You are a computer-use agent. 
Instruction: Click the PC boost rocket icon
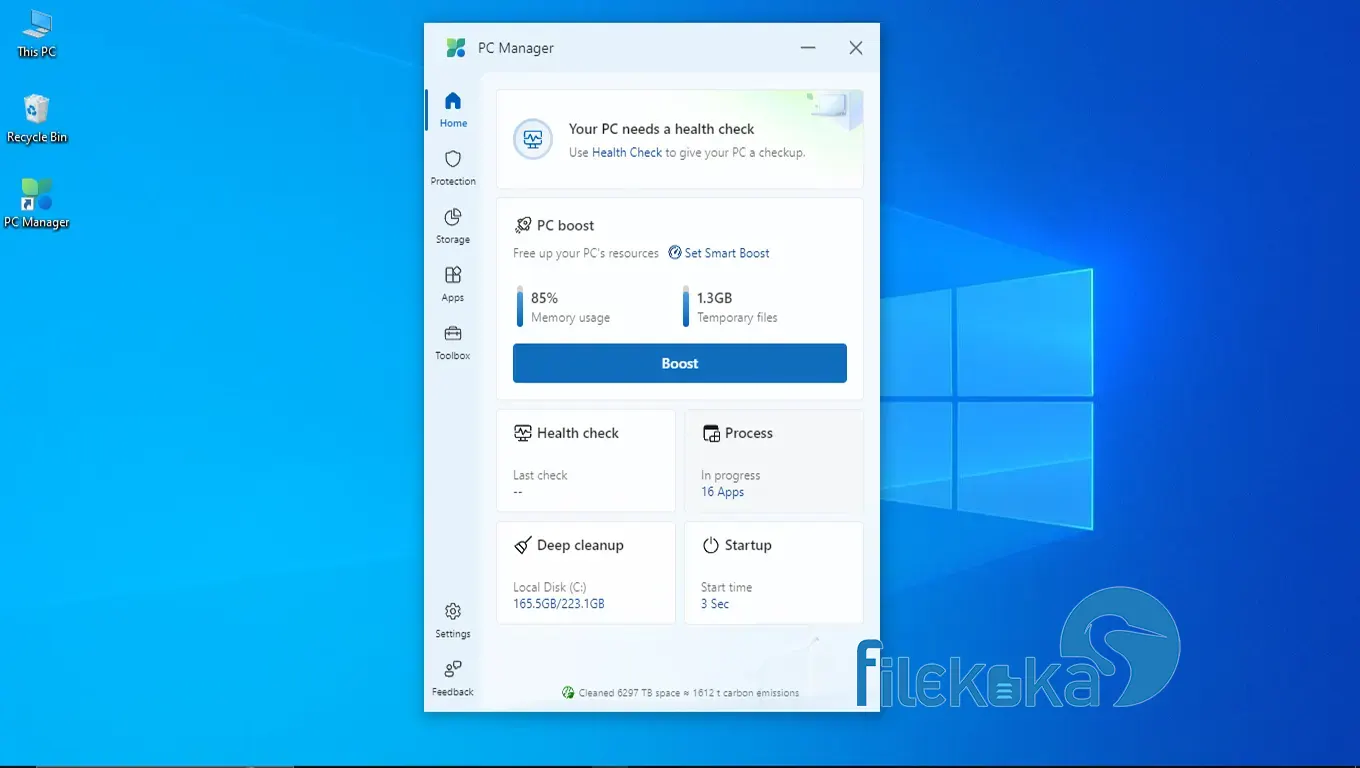coord(522,225)
